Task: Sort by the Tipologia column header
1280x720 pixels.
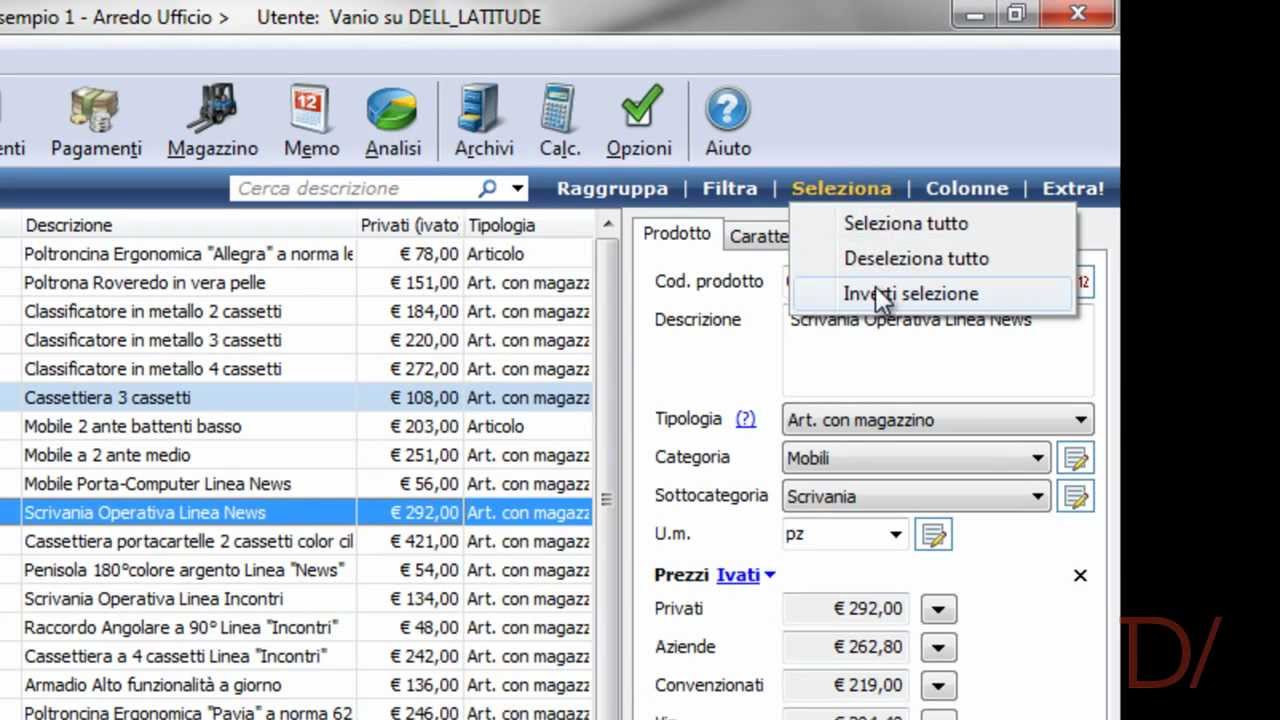Action: [528, 225]
